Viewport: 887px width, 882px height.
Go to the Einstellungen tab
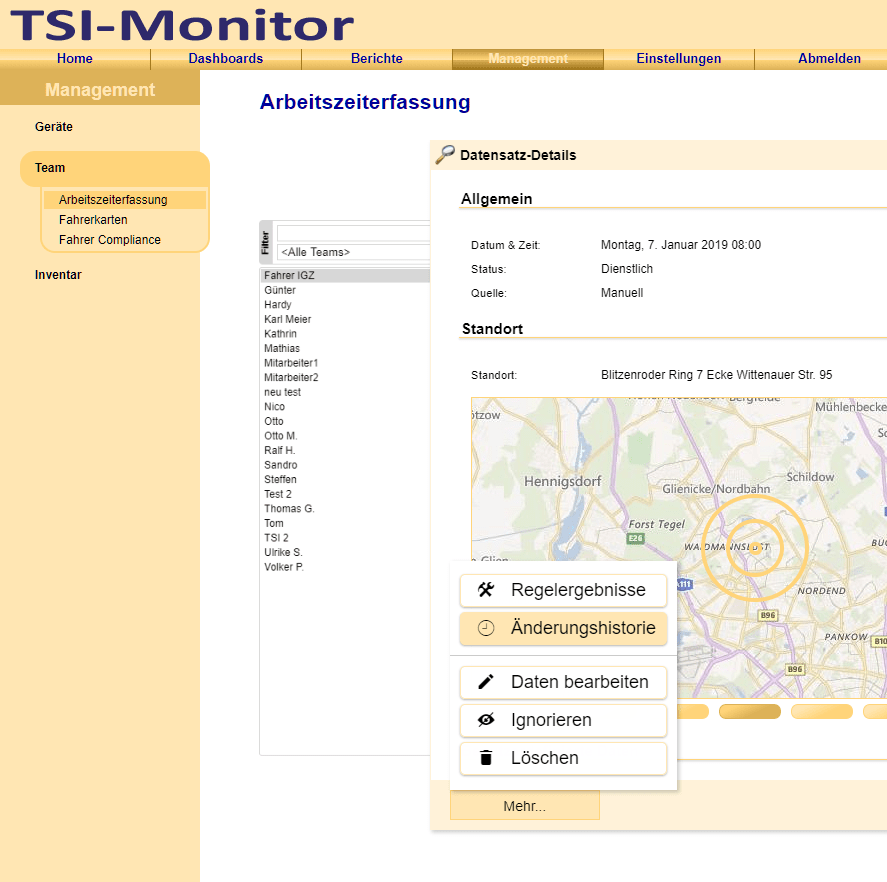pyautogui.click(x=679, y=59)
